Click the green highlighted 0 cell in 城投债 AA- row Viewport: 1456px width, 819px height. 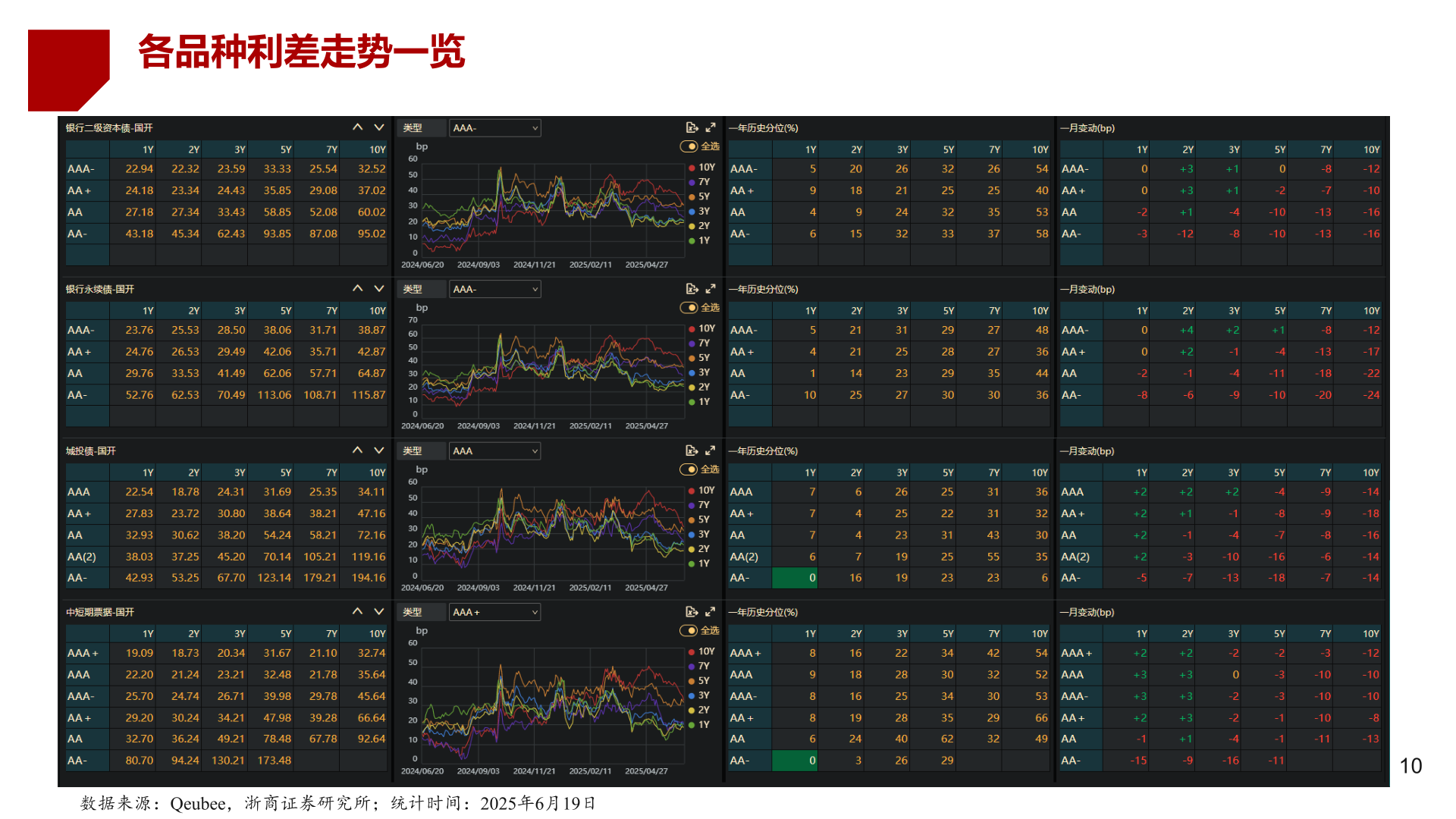794,578
